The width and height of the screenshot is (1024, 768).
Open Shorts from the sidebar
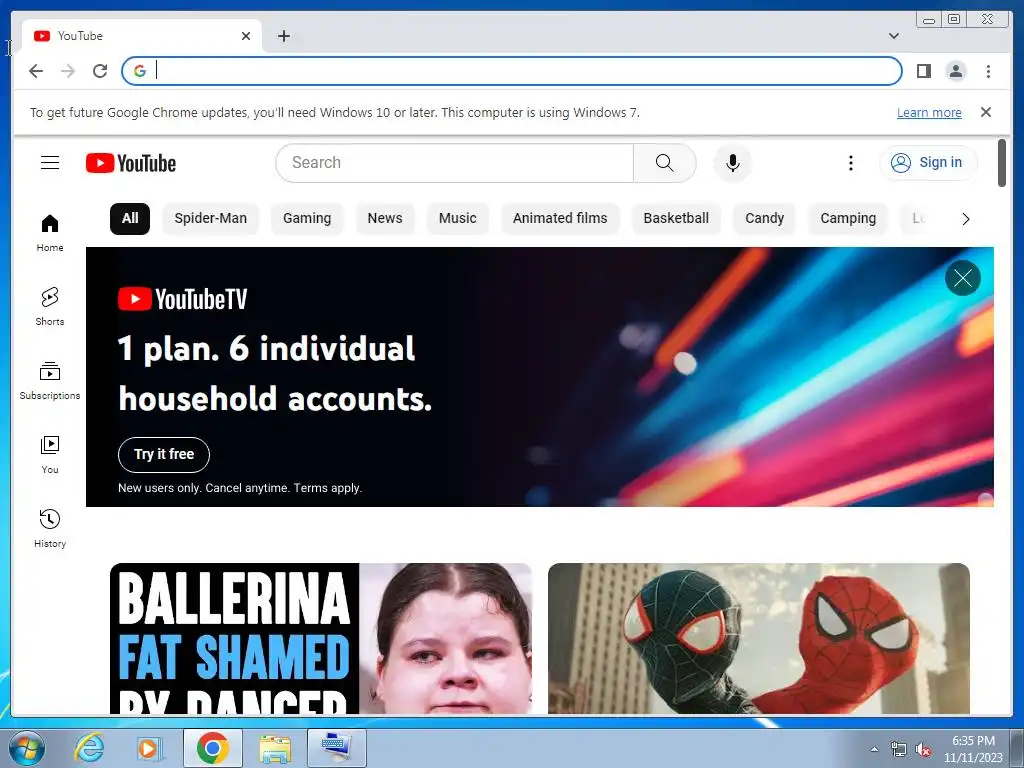(50, 307)
